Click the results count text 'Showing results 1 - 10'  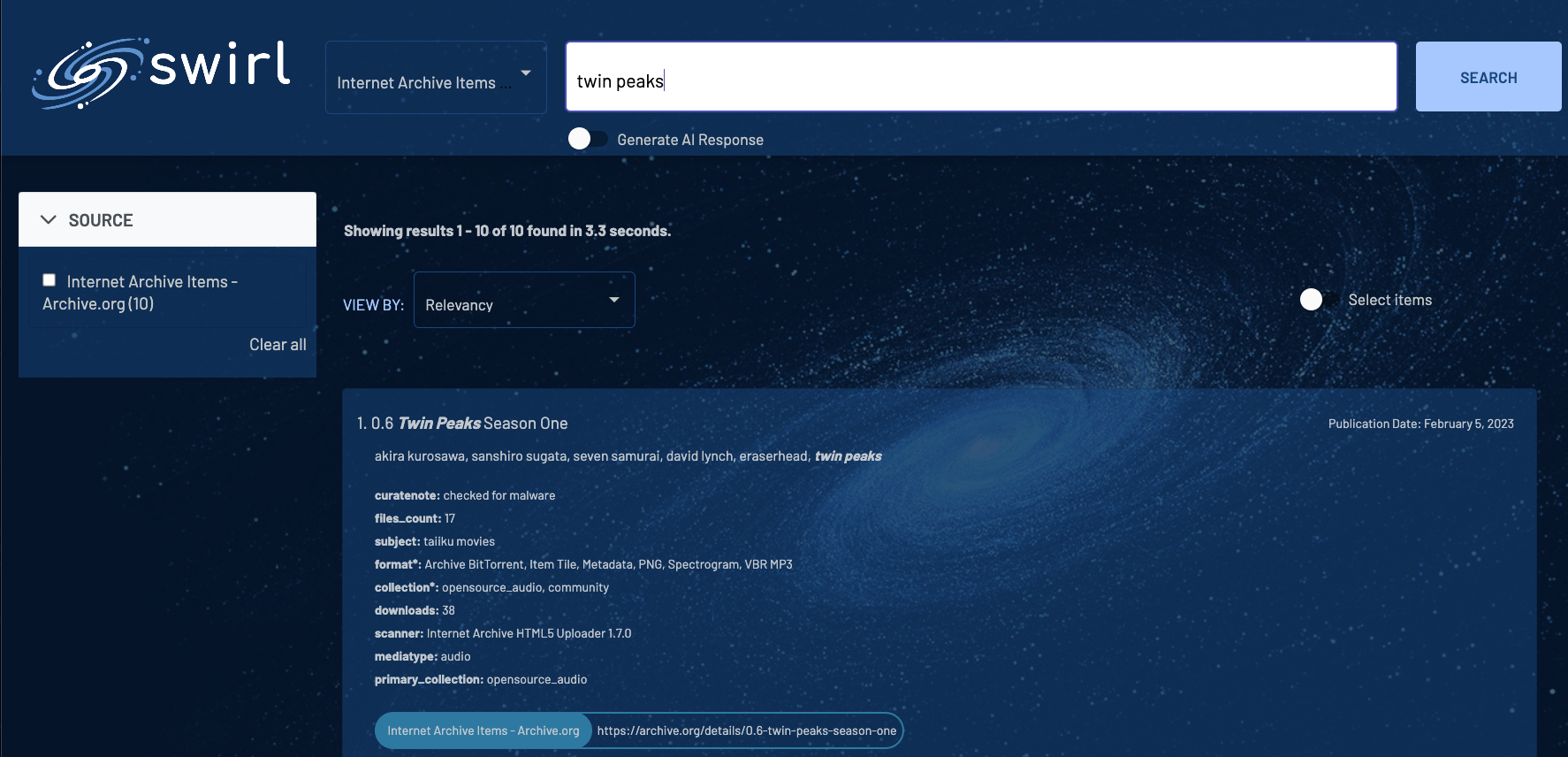(x=507, y=231)
